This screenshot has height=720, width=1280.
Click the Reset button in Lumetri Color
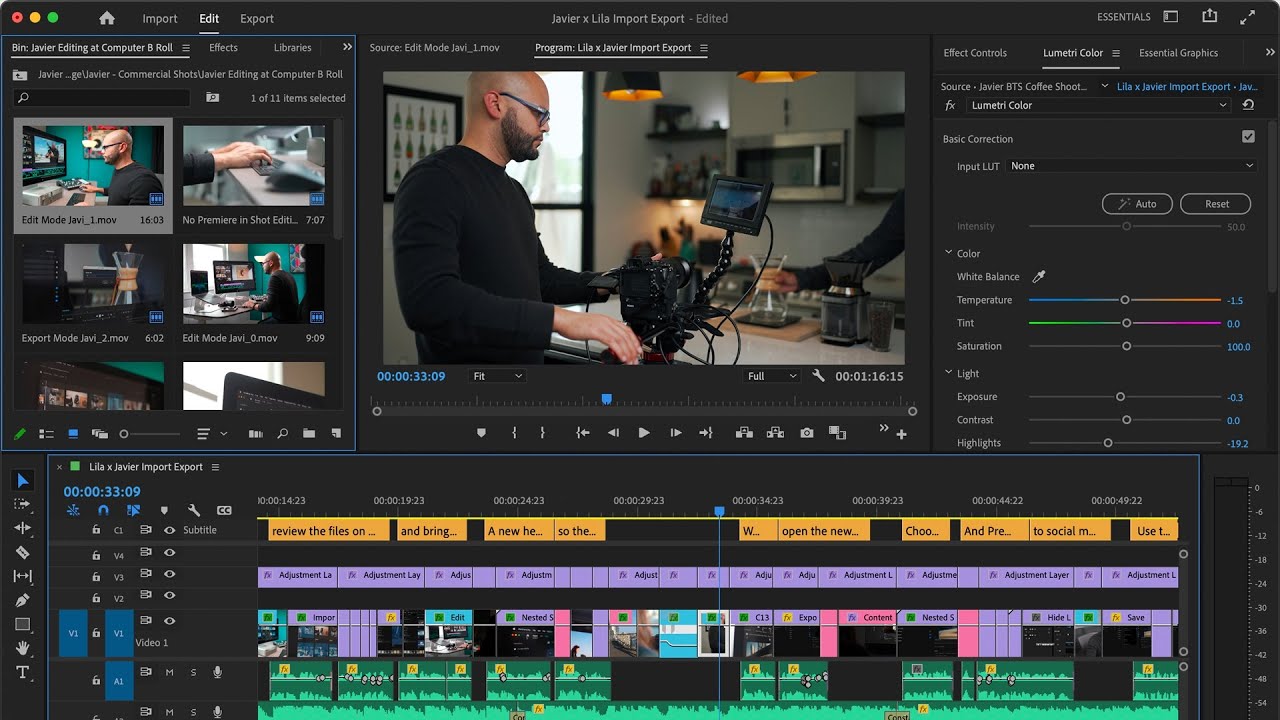click(x=1215, y=203)
